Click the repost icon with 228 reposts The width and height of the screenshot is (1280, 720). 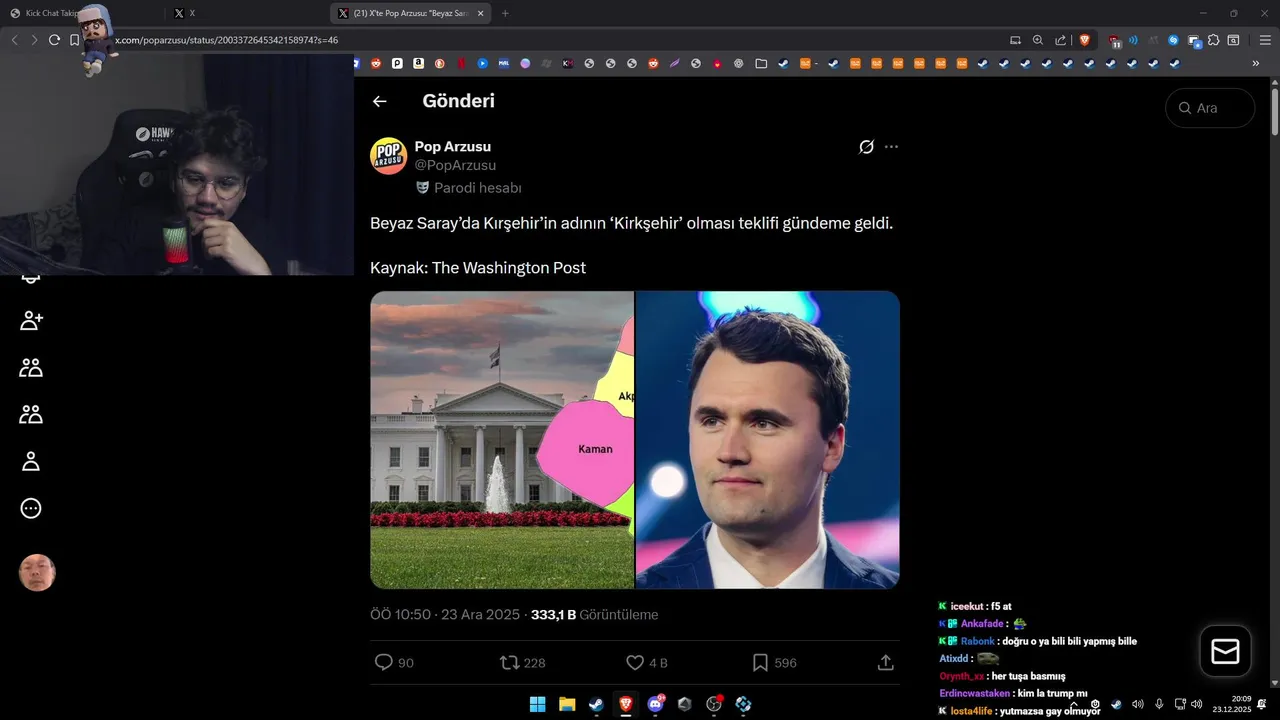pos(509,662)
